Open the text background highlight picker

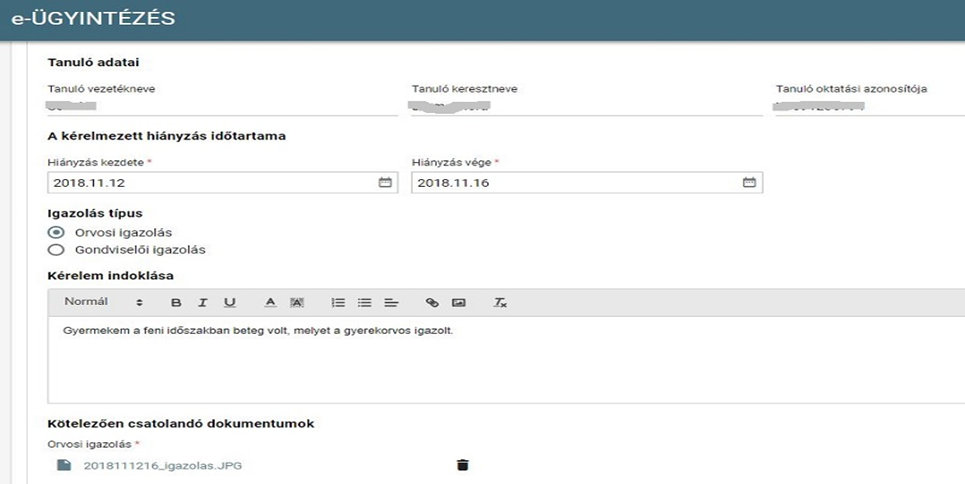(x=296, y=302)
